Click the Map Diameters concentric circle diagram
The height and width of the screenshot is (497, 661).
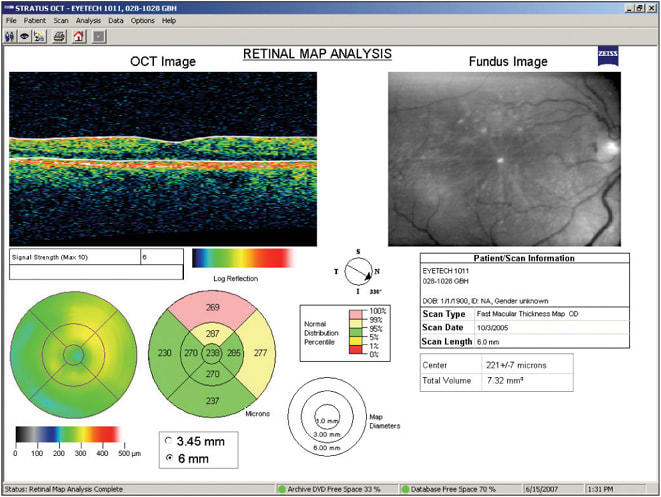(x=327, y=416)
